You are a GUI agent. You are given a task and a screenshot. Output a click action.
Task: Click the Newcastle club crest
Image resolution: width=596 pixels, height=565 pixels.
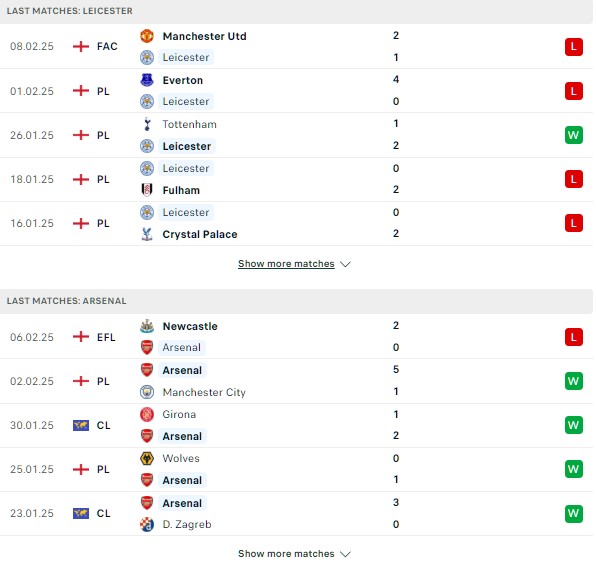(x=147, y=326)
